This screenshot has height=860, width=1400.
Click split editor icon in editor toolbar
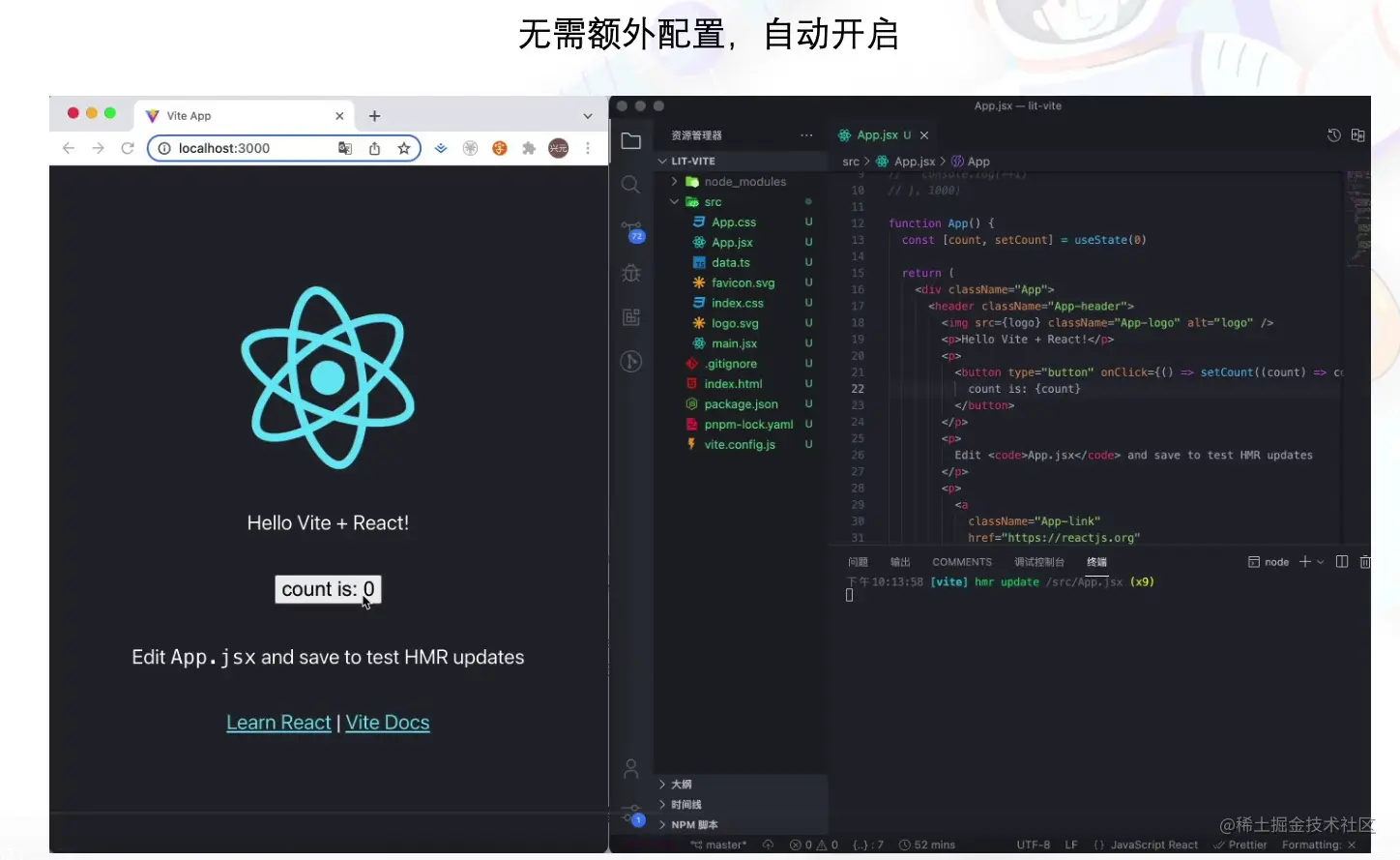[1358, 135]
